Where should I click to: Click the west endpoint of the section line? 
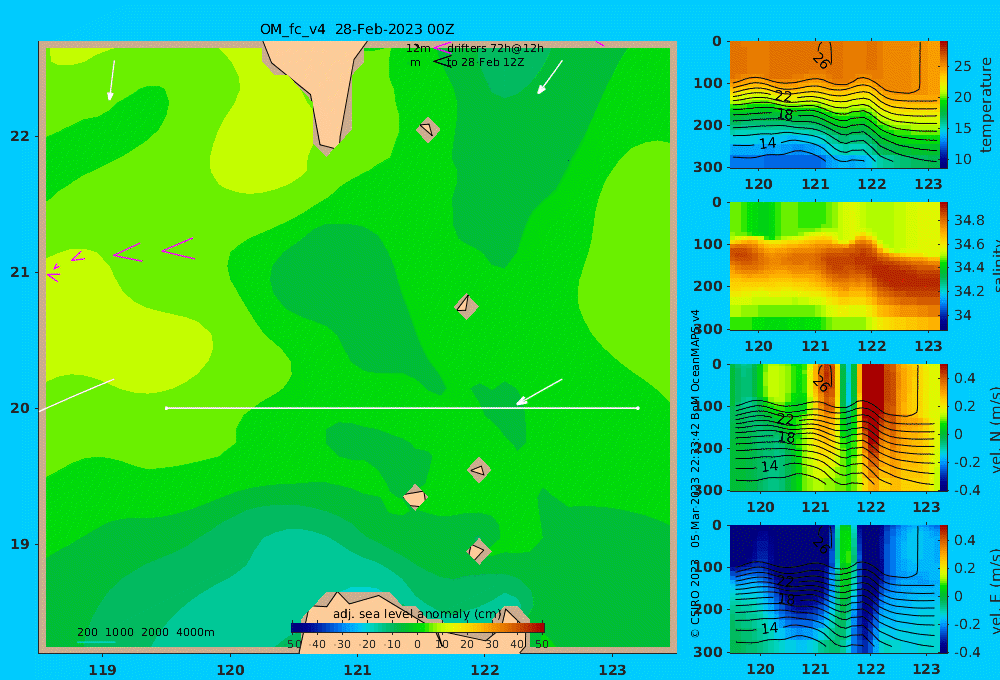coord(166,408)
